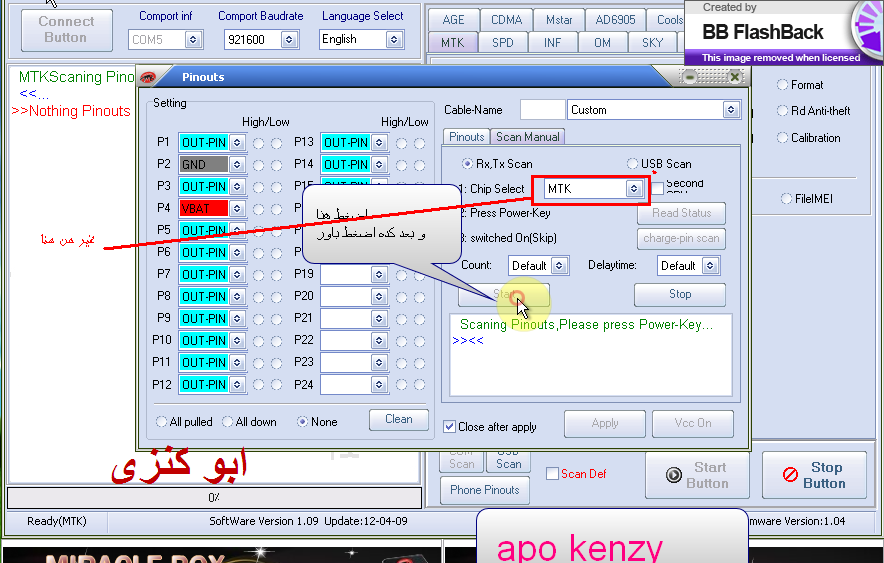Click the Start Button play icon
Image resolution: width=884 pixels, height=563 pixels.
pyautogui.click(x=674, y=475)
